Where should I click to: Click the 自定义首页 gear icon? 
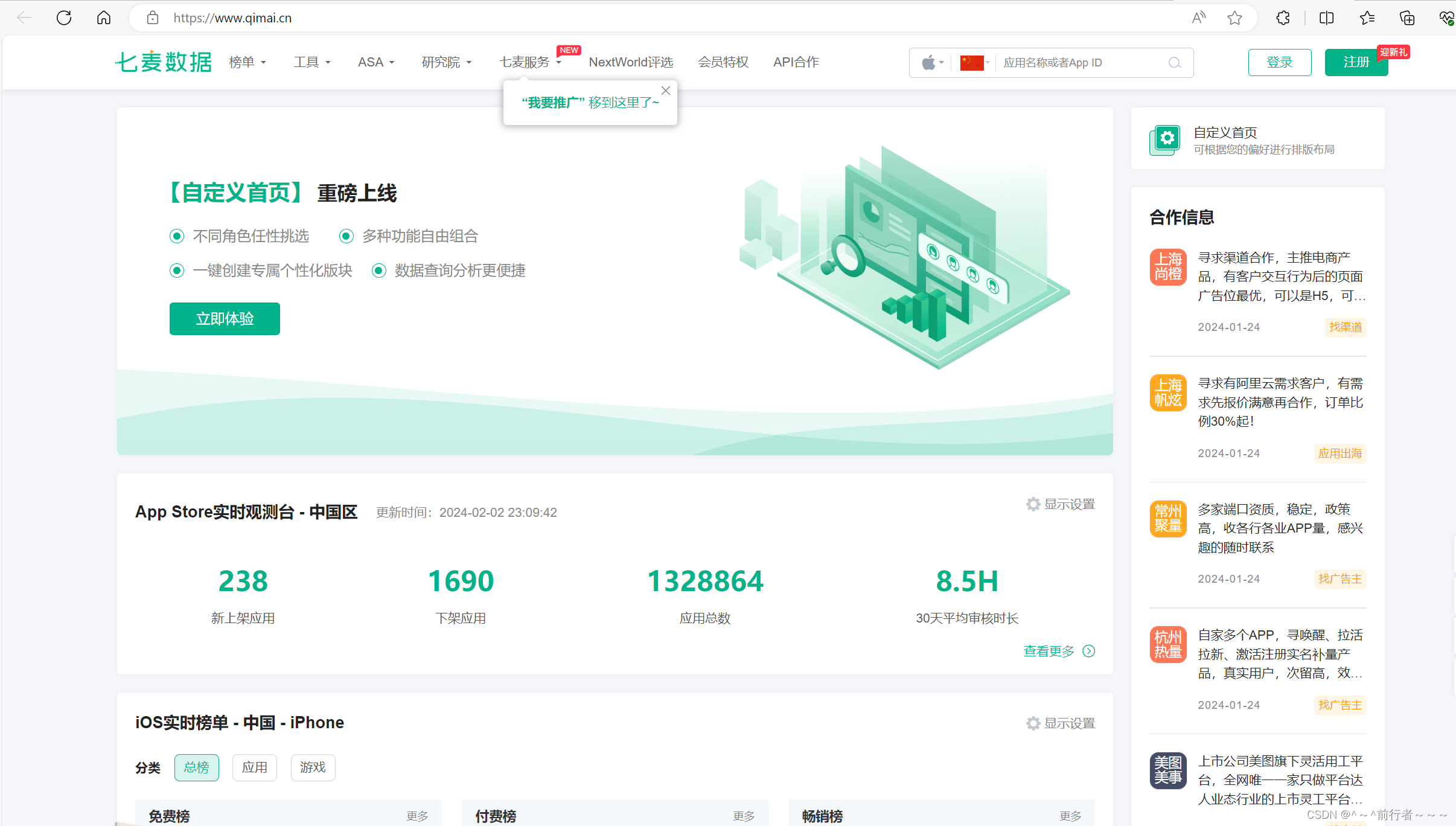tap(1165, 140)
